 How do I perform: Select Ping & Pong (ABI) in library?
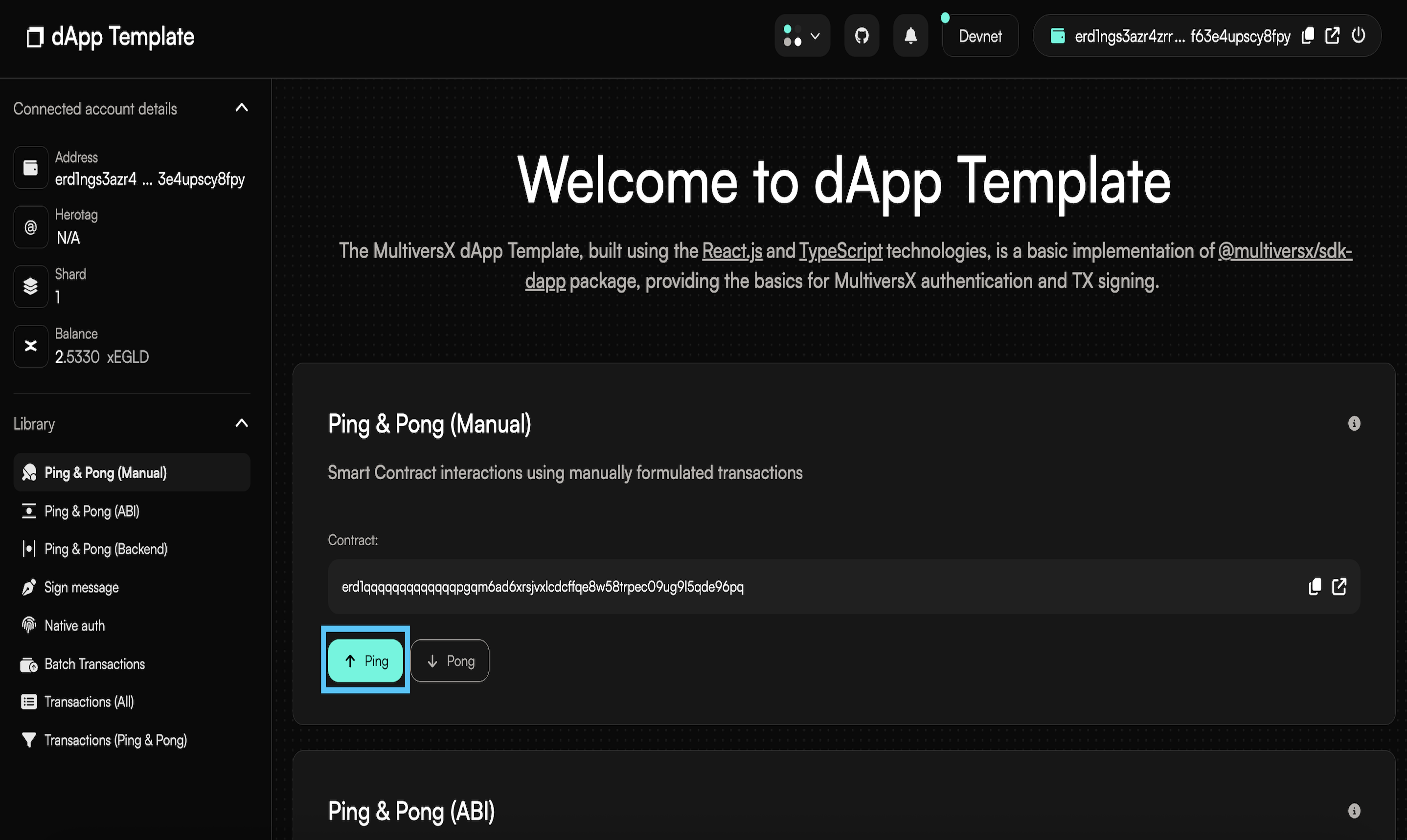91,511
